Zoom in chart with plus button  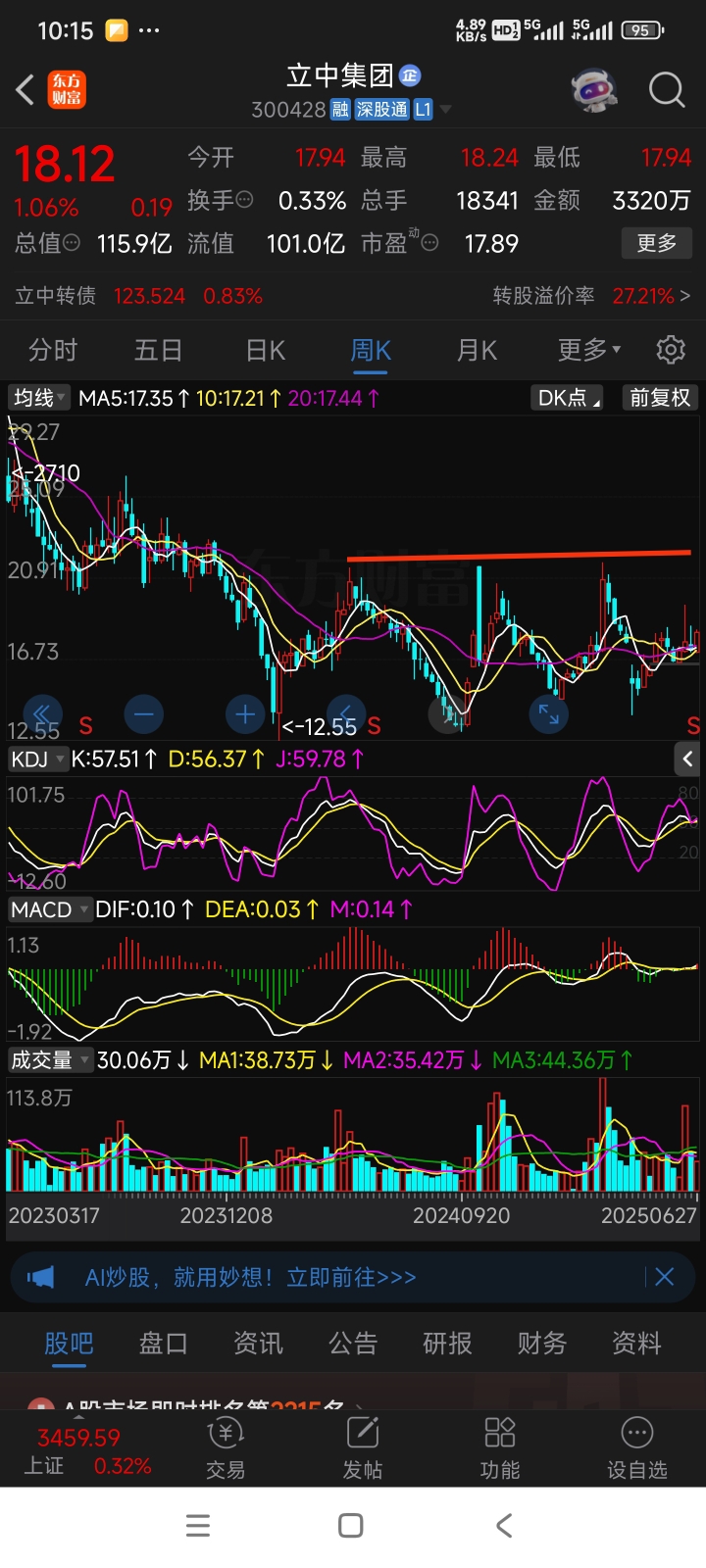[245, 714]
